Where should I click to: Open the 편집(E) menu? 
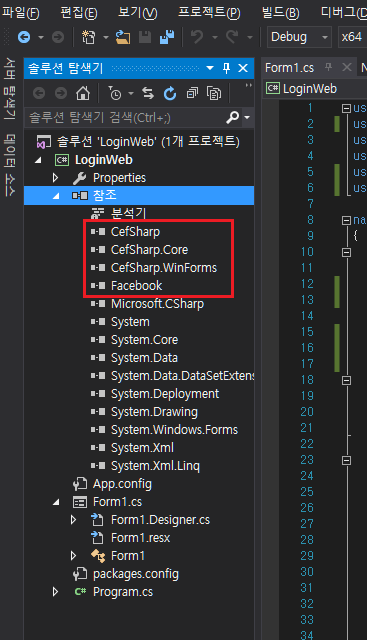tap(79, 13)
